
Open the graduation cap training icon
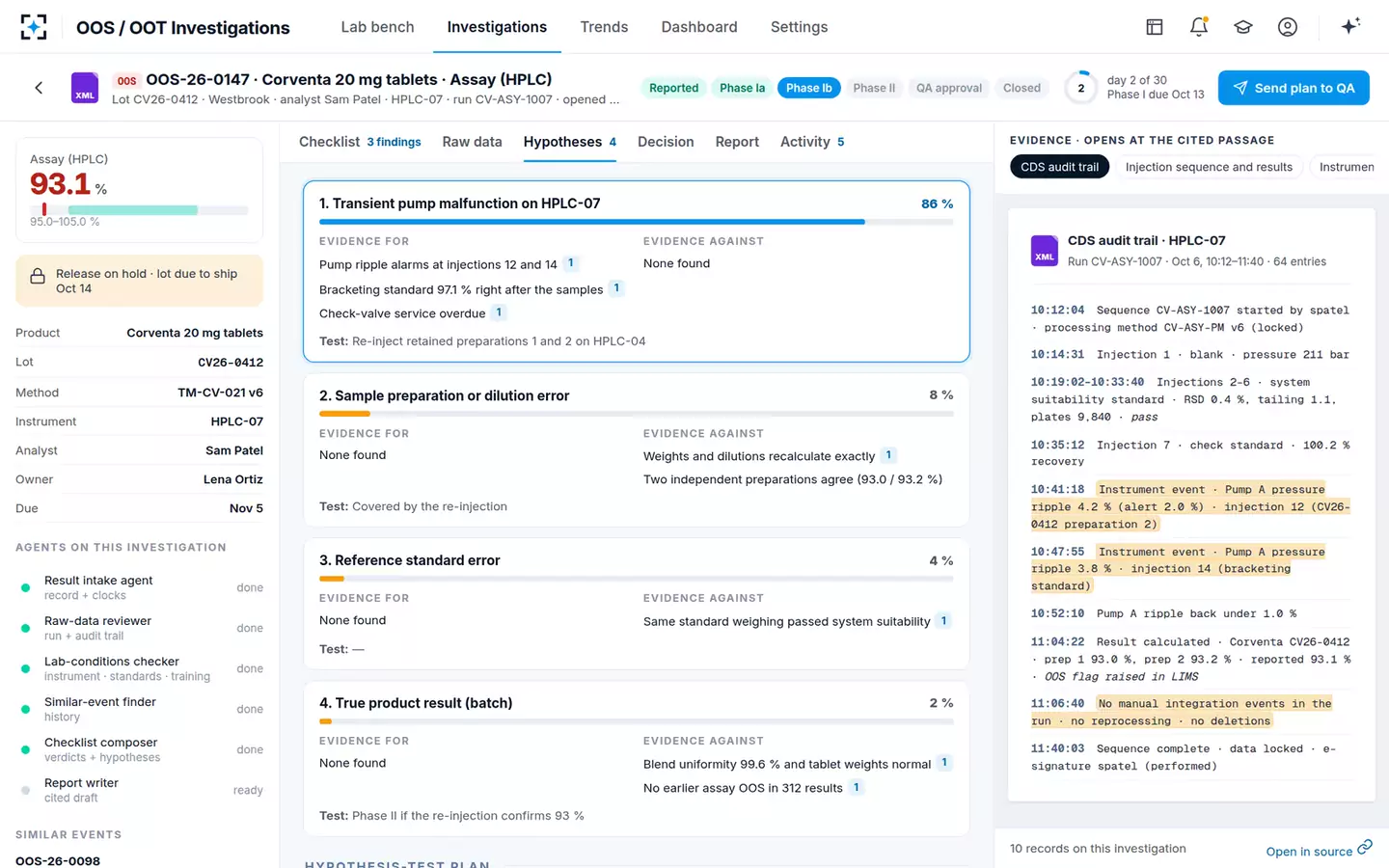pyautogui.click(x=1243, y=27)
